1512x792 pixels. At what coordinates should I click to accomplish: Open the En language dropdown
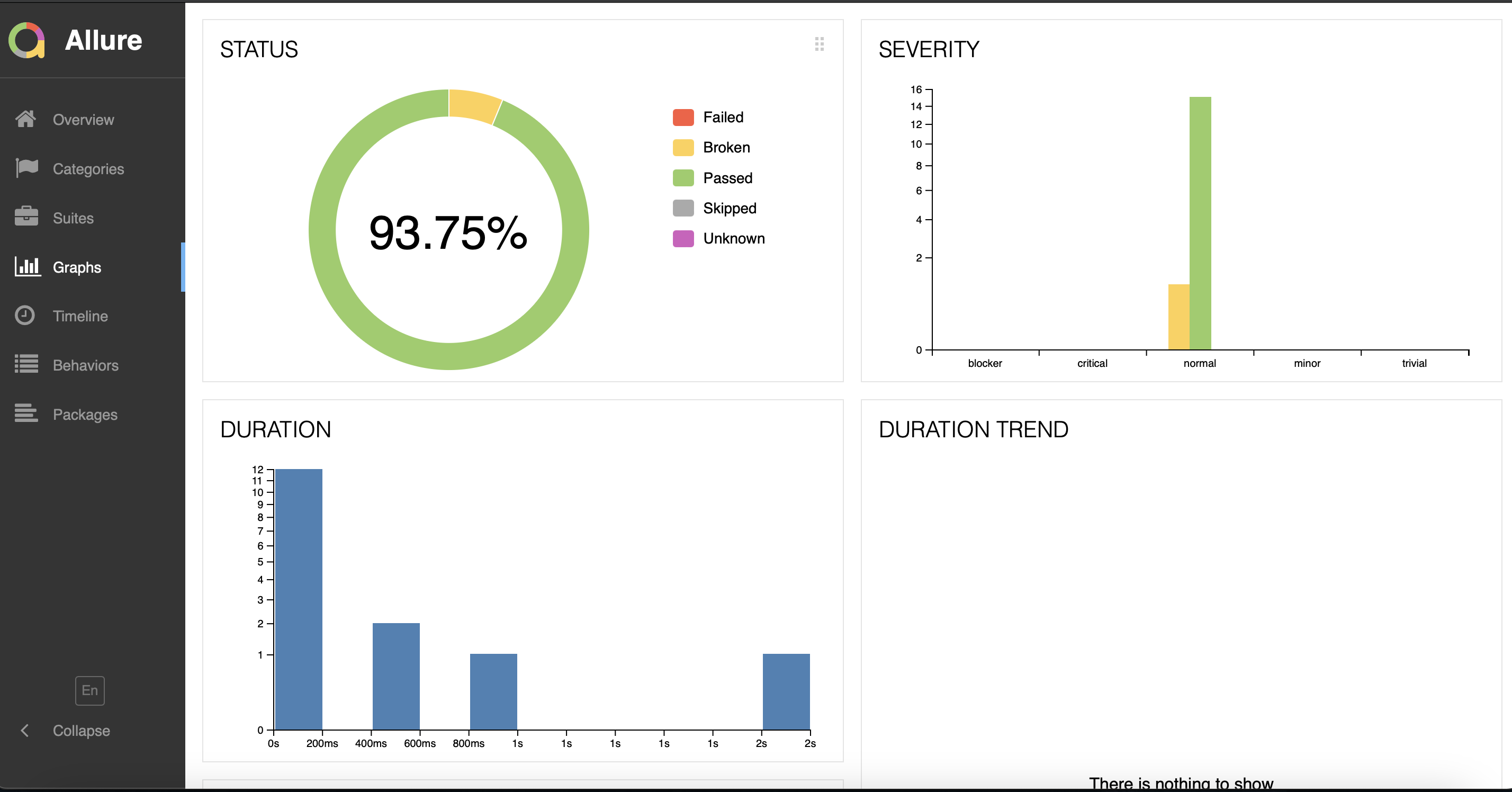point(90,690)
